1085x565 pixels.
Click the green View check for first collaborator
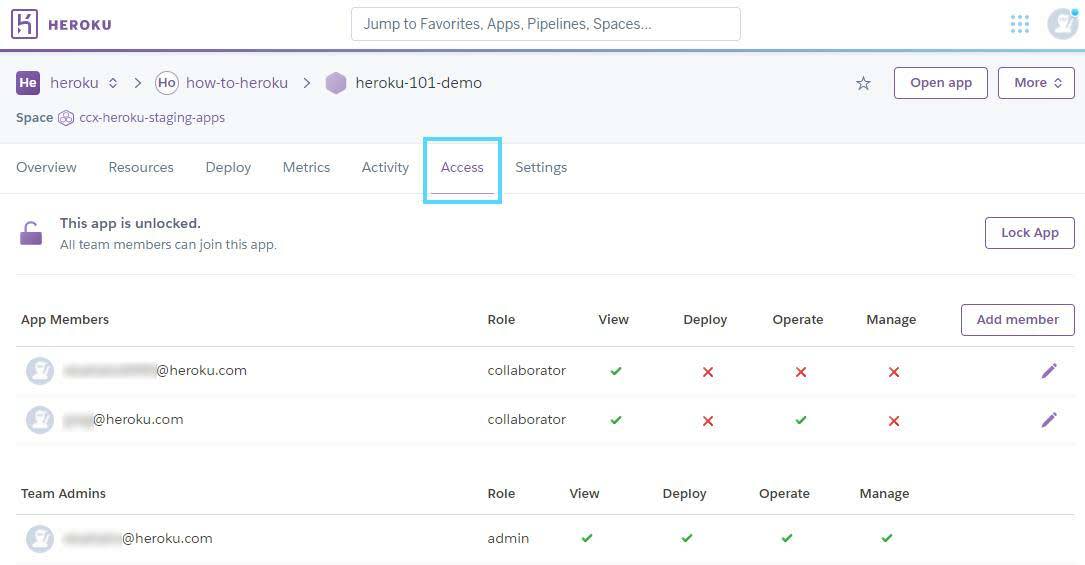point(616,371)
